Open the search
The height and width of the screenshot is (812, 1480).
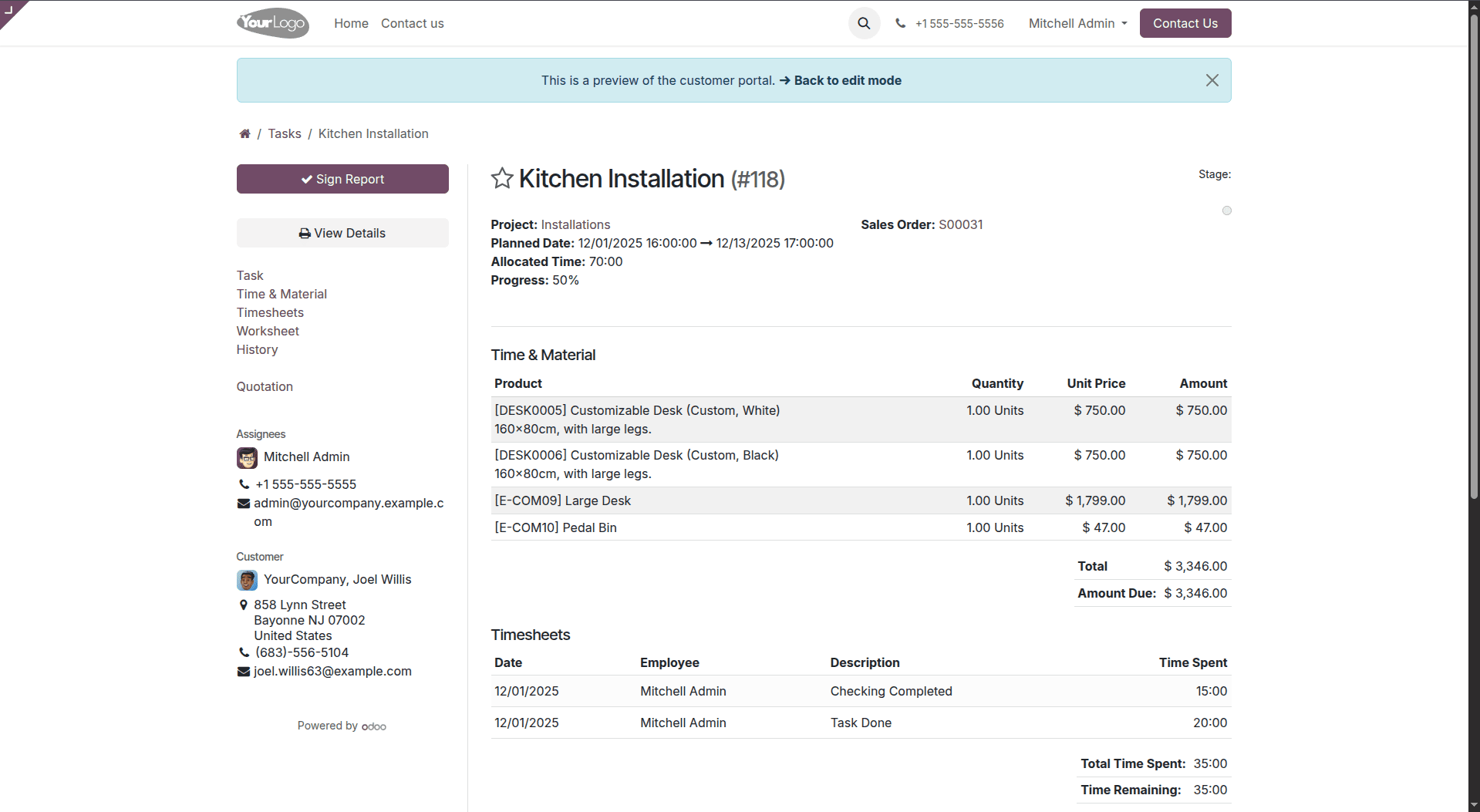click(x=863, y=23)
